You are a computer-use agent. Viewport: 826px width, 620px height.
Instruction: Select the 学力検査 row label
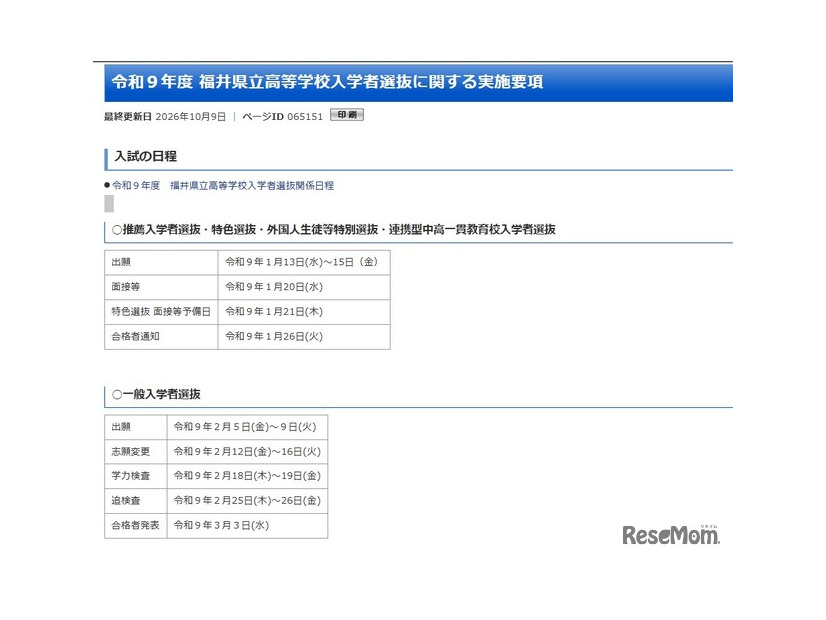pos(136,476)
